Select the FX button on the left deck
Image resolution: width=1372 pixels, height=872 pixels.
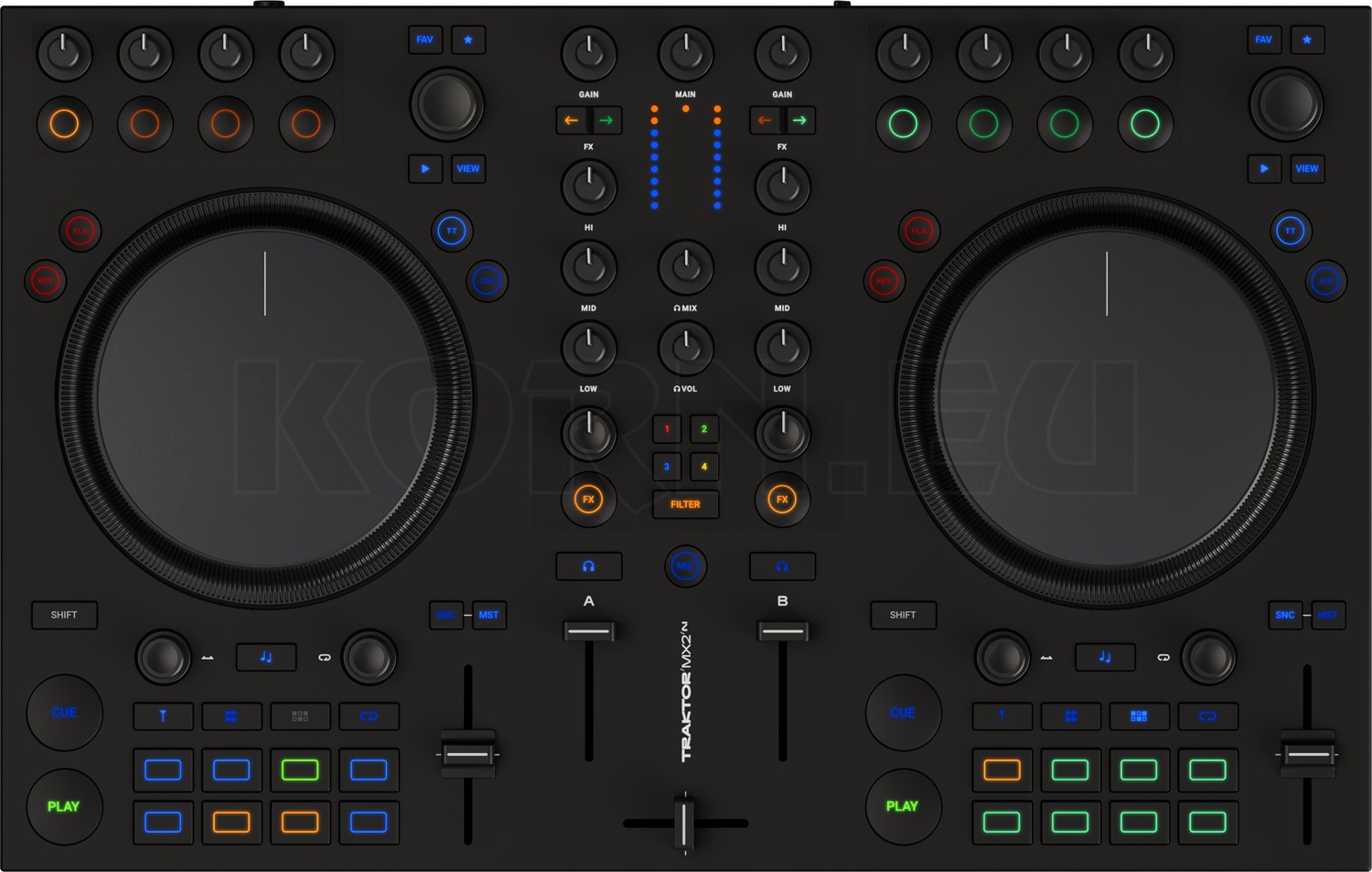pyautogui.click(x=589, y=501)
